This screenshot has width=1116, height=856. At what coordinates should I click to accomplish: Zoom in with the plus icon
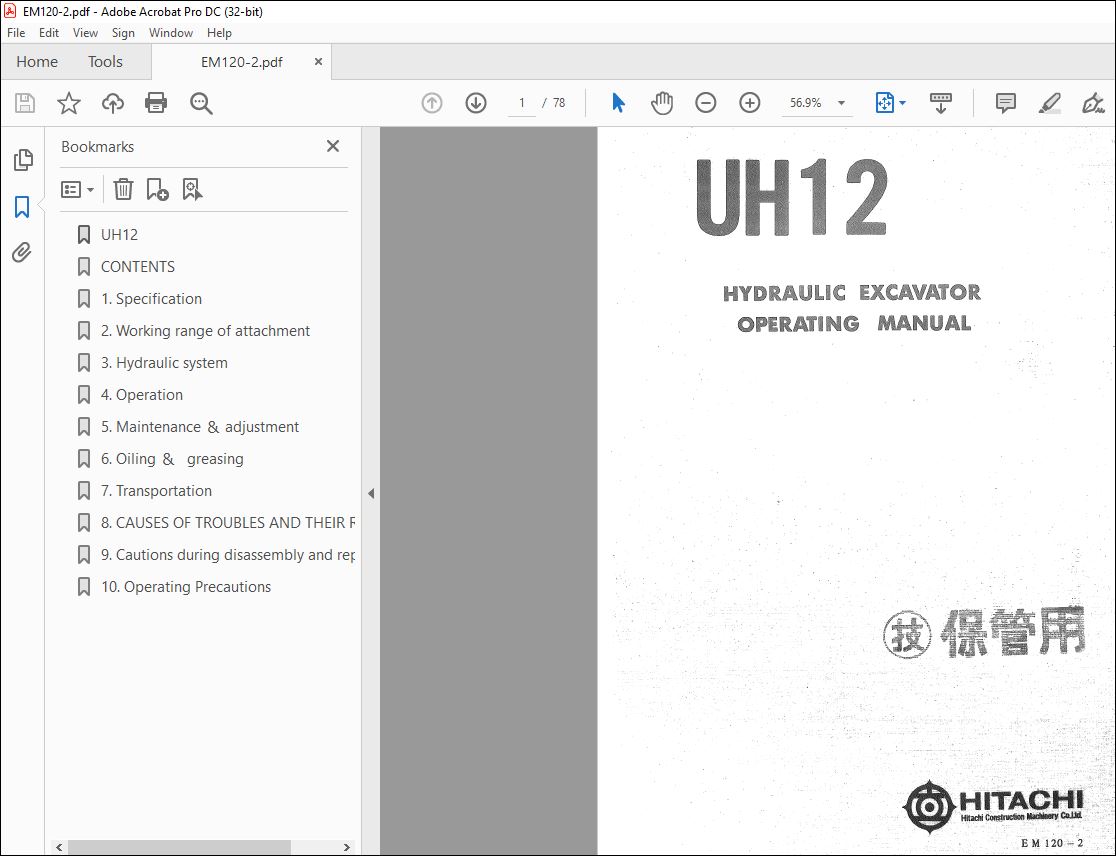click(x=749, y=103)
